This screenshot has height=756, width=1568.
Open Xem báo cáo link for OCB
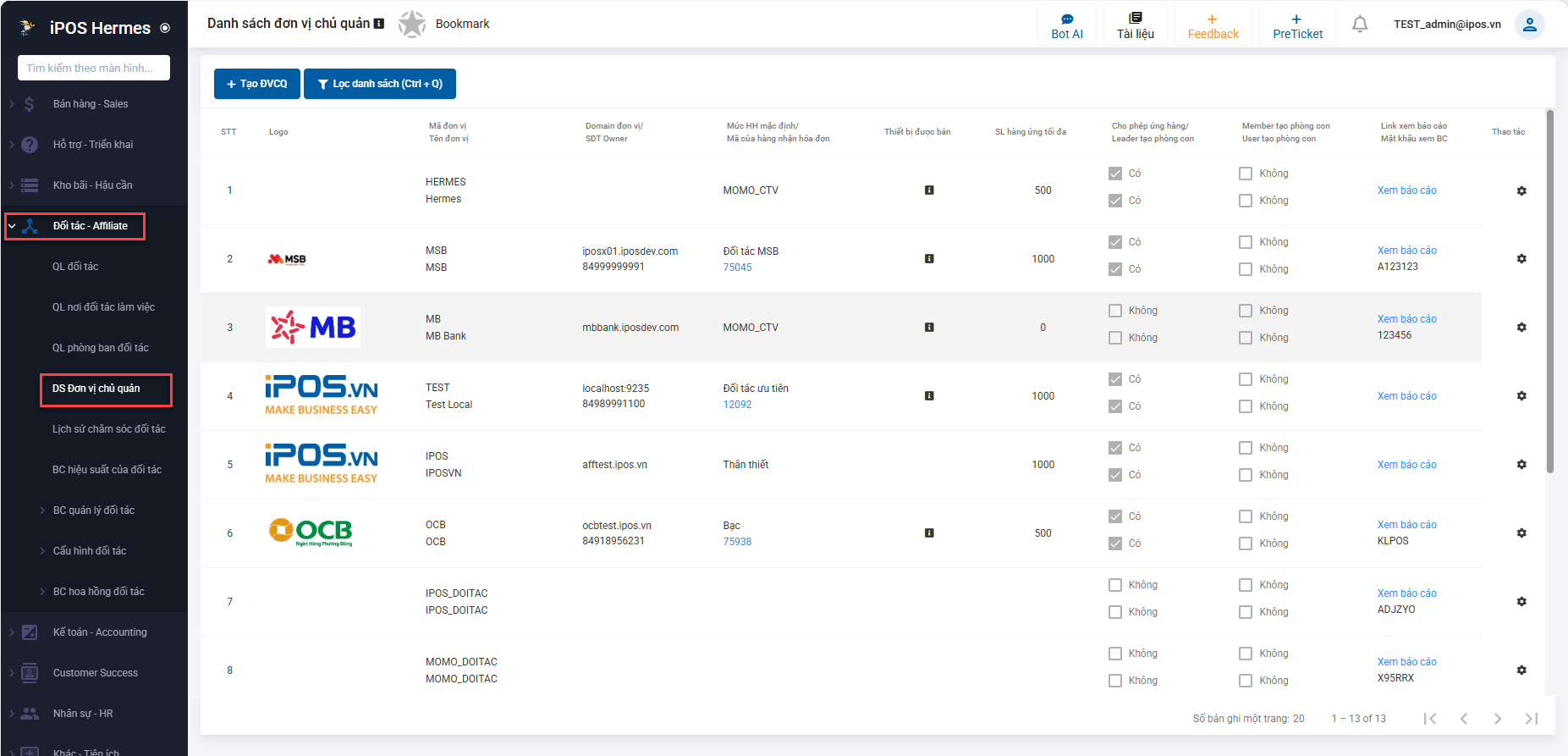(x=1406, y=525)
